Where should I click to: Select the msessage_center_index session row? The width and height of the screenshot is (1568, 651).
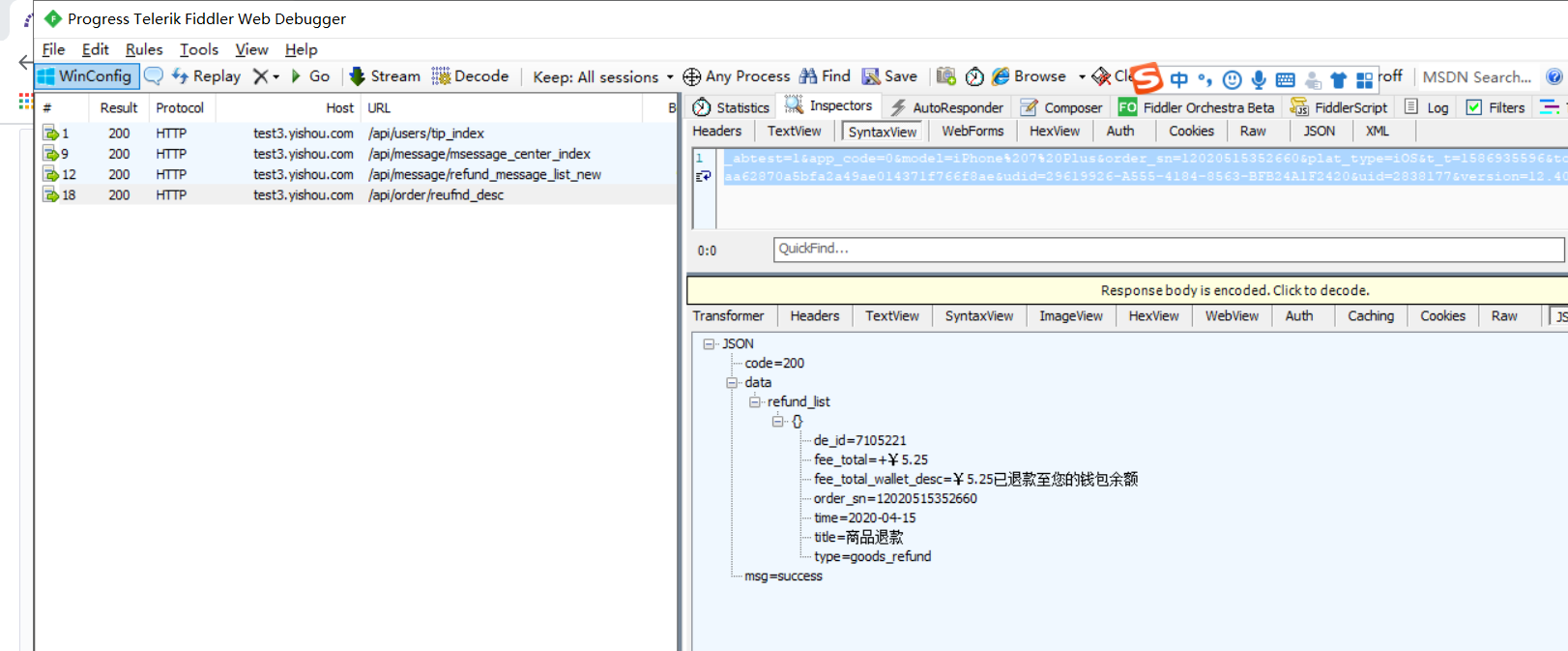coord(356,154)
